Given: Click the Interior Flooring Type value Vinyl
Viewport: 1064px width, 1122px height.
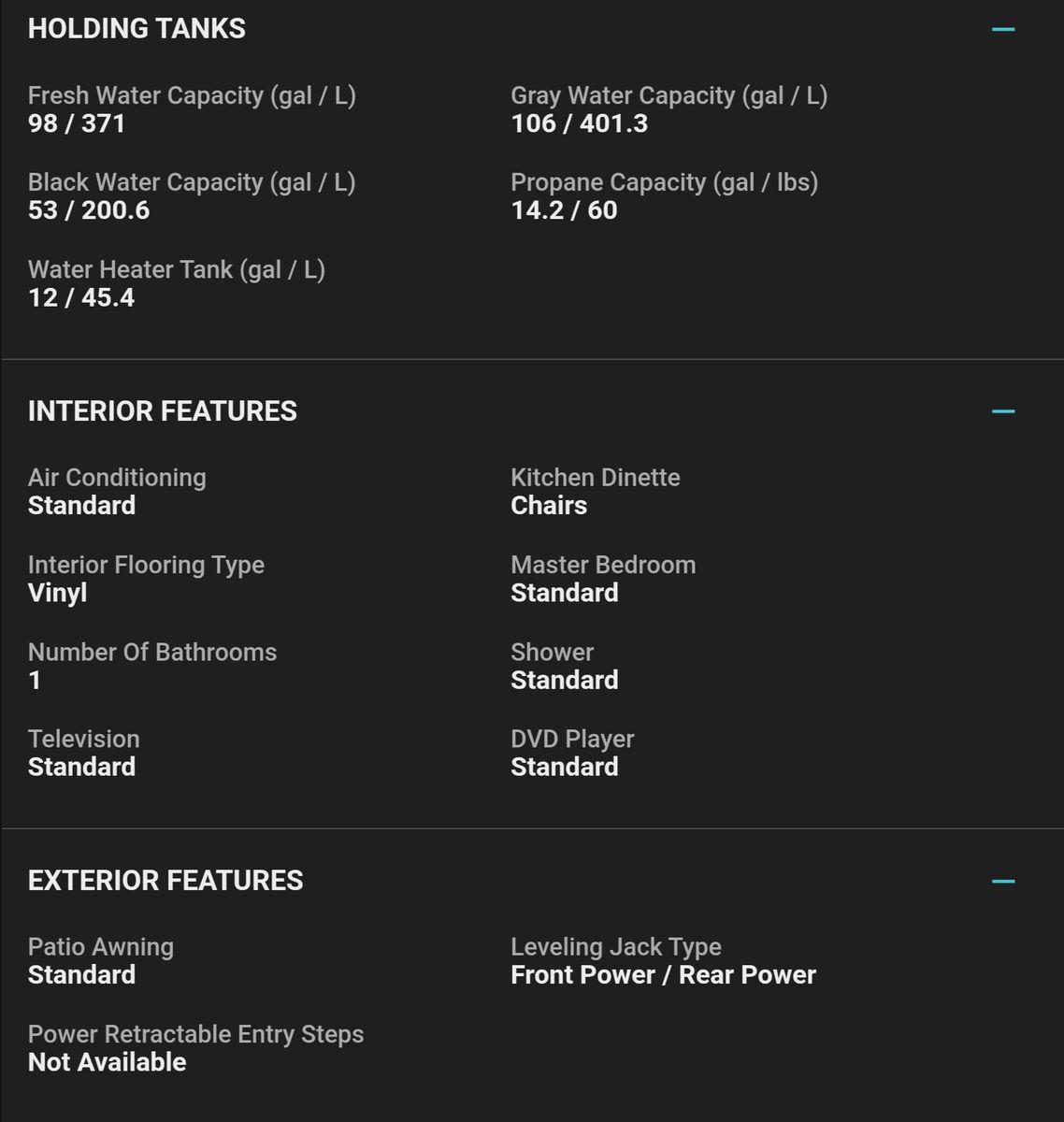Looking at the screenshot, I should 58,593.
